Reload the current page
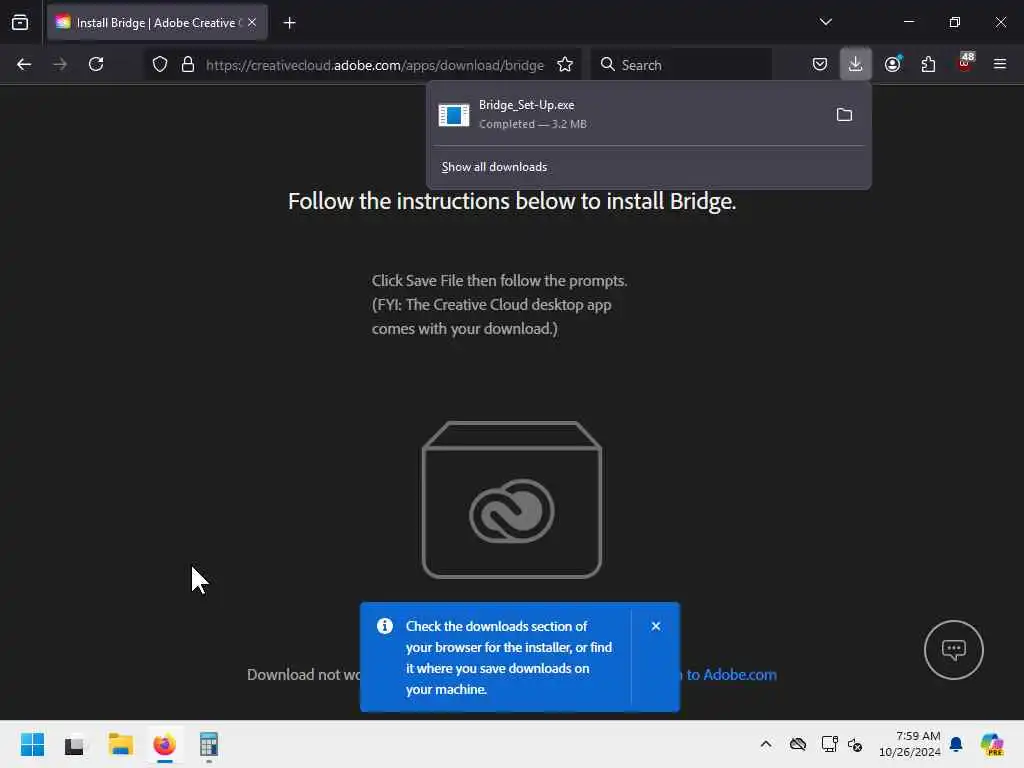The width and height of the screenshot is (1024, 768). [x=96, y=65]
